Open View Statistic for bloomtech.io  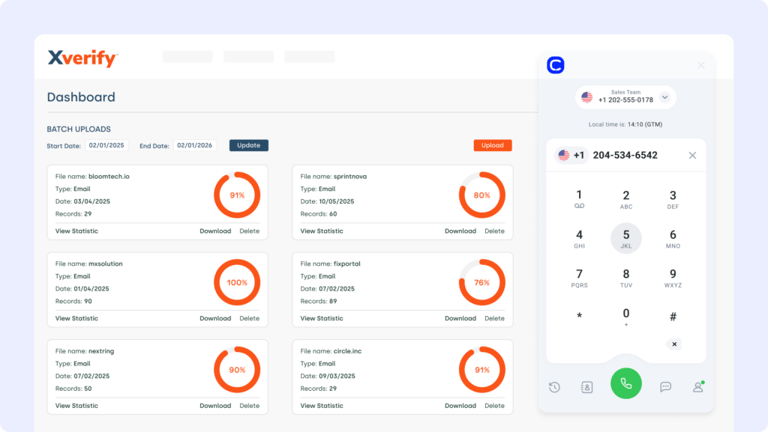coord(76,231)
